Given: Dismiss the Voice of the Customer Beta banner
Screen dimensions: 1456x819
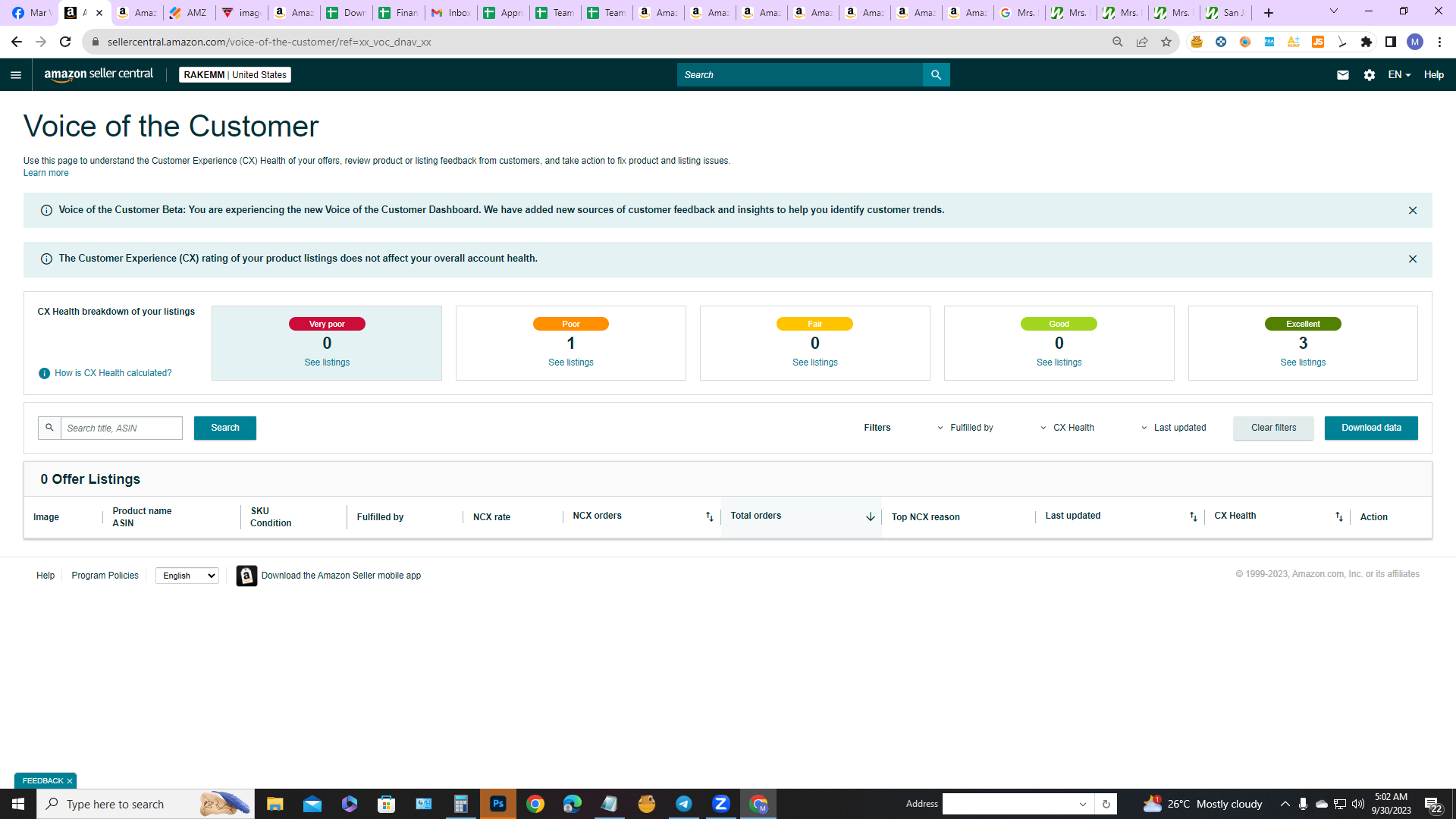Looking at the screenshot, I should pos(1413,211).
